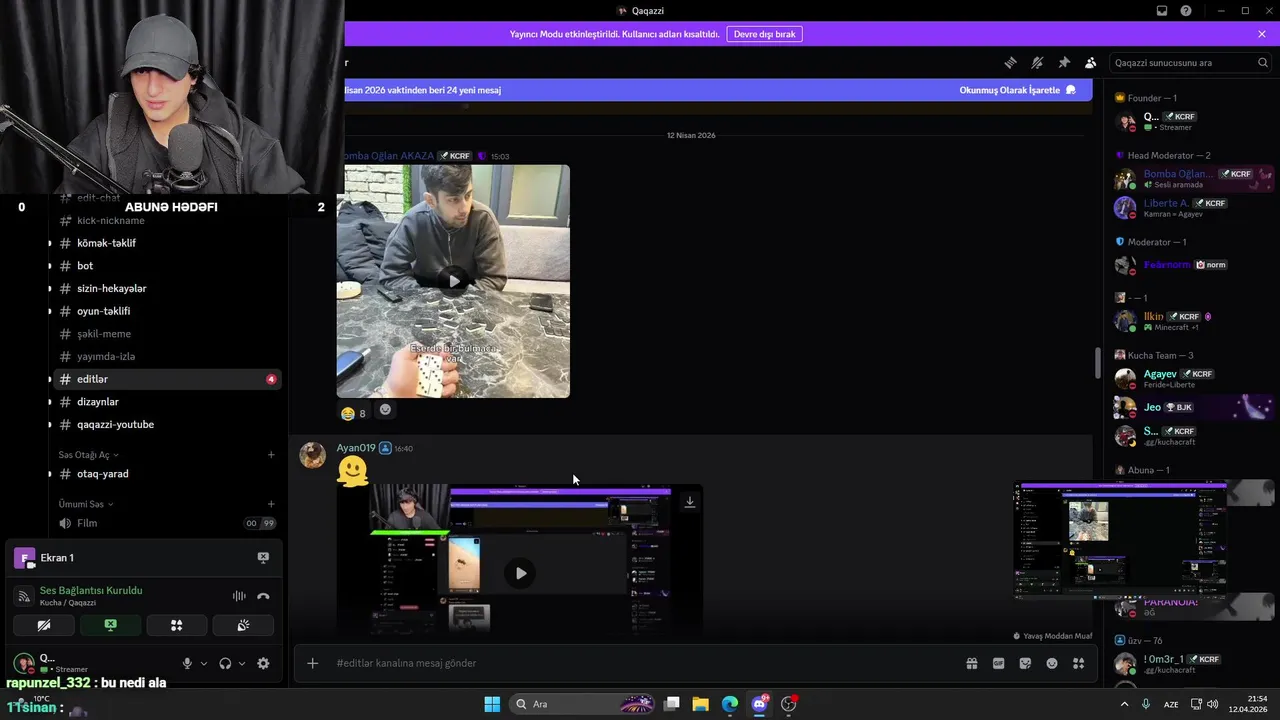The height and width of the screenshot is (720, 1280).
Task: Show hidden system tray icons arrow
Action: click(1124, 704)
